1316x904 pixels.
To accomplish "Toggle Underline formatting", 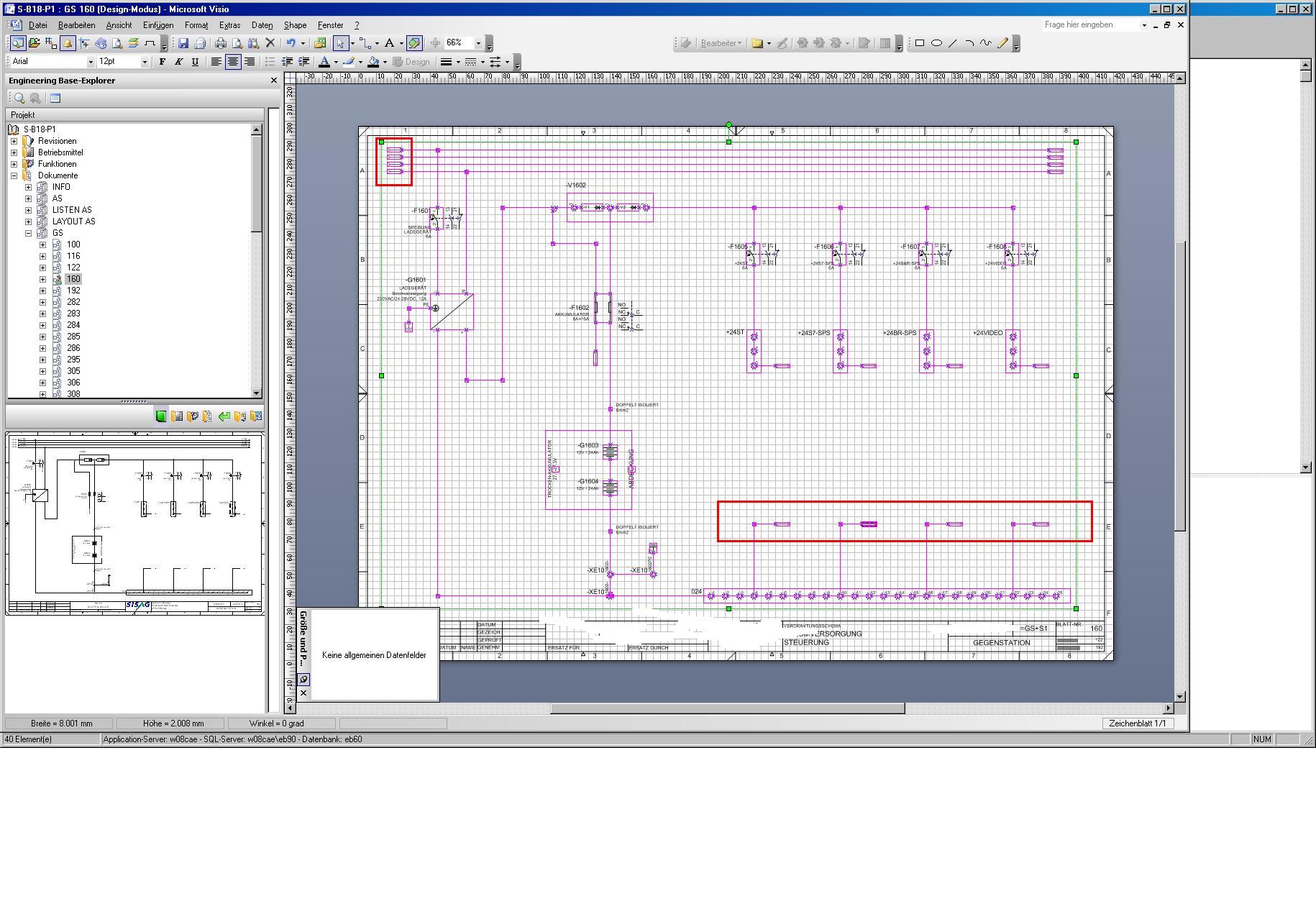I will 195,62.
